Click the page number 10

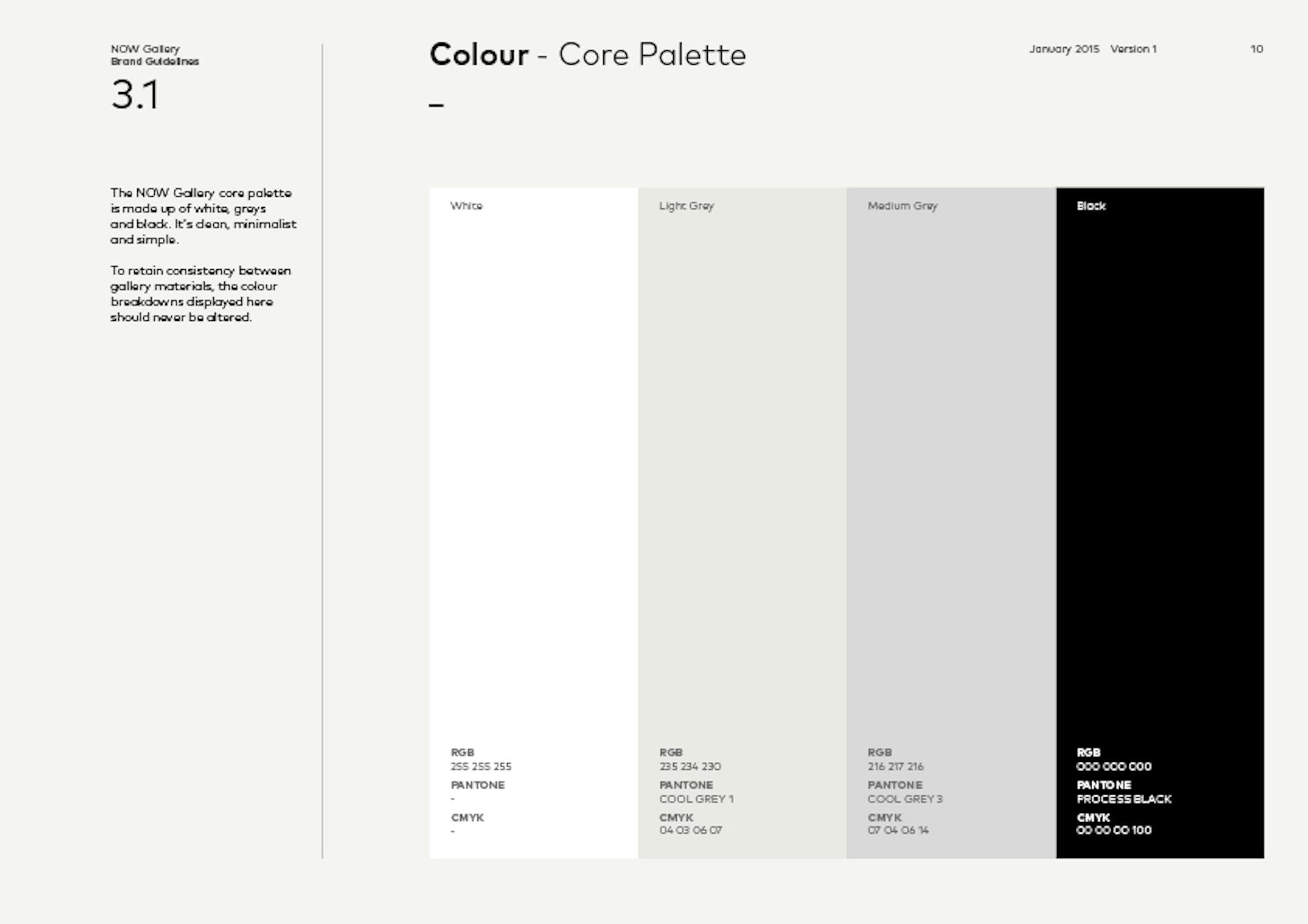point(1256,49)
